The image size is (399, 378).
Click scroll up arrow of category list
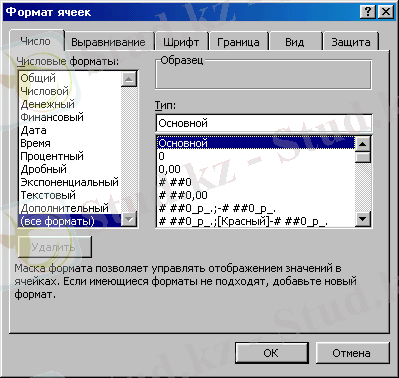pyautogui.click(x=129, y=79)
